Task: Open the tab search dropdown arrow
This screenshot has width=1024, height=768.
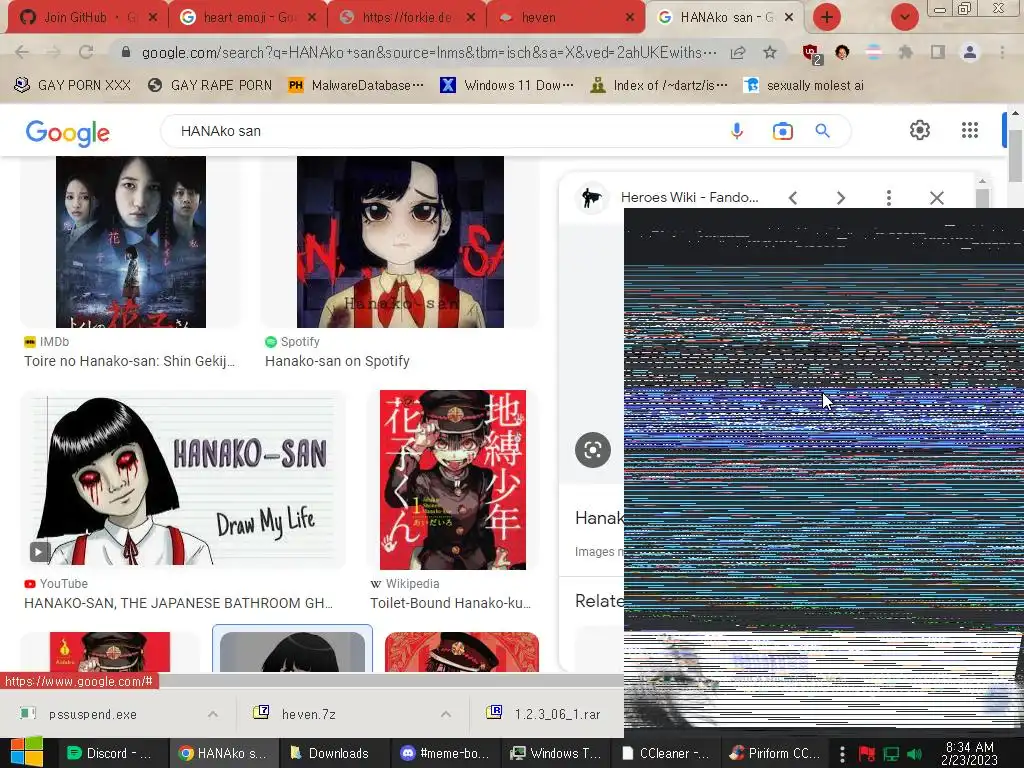Action: 905,17
